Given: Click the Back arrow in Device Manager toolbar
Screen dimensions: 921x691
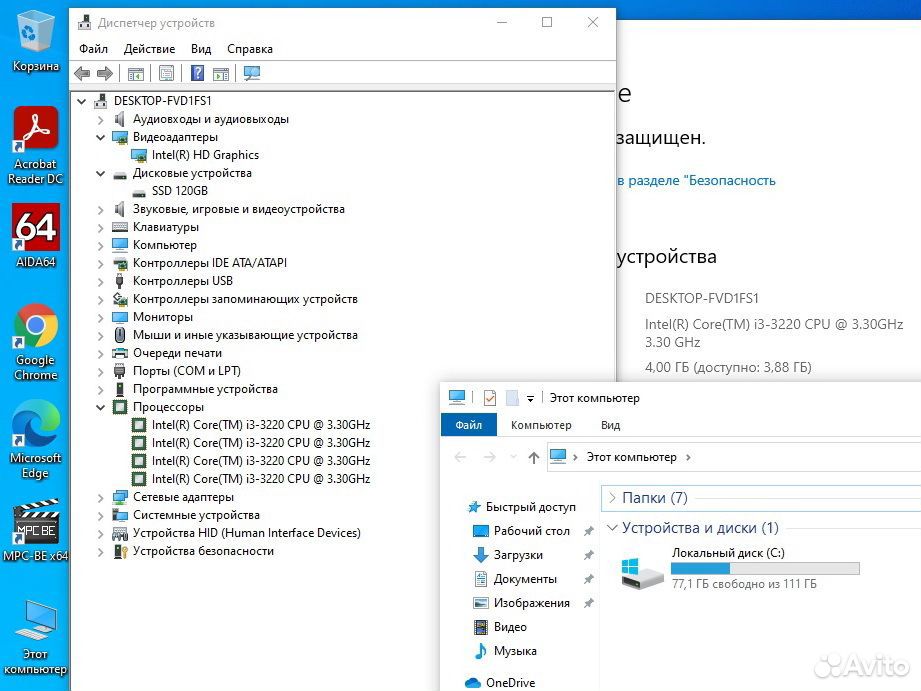Looking at the screenshot, I should click(x=82, y=73).
